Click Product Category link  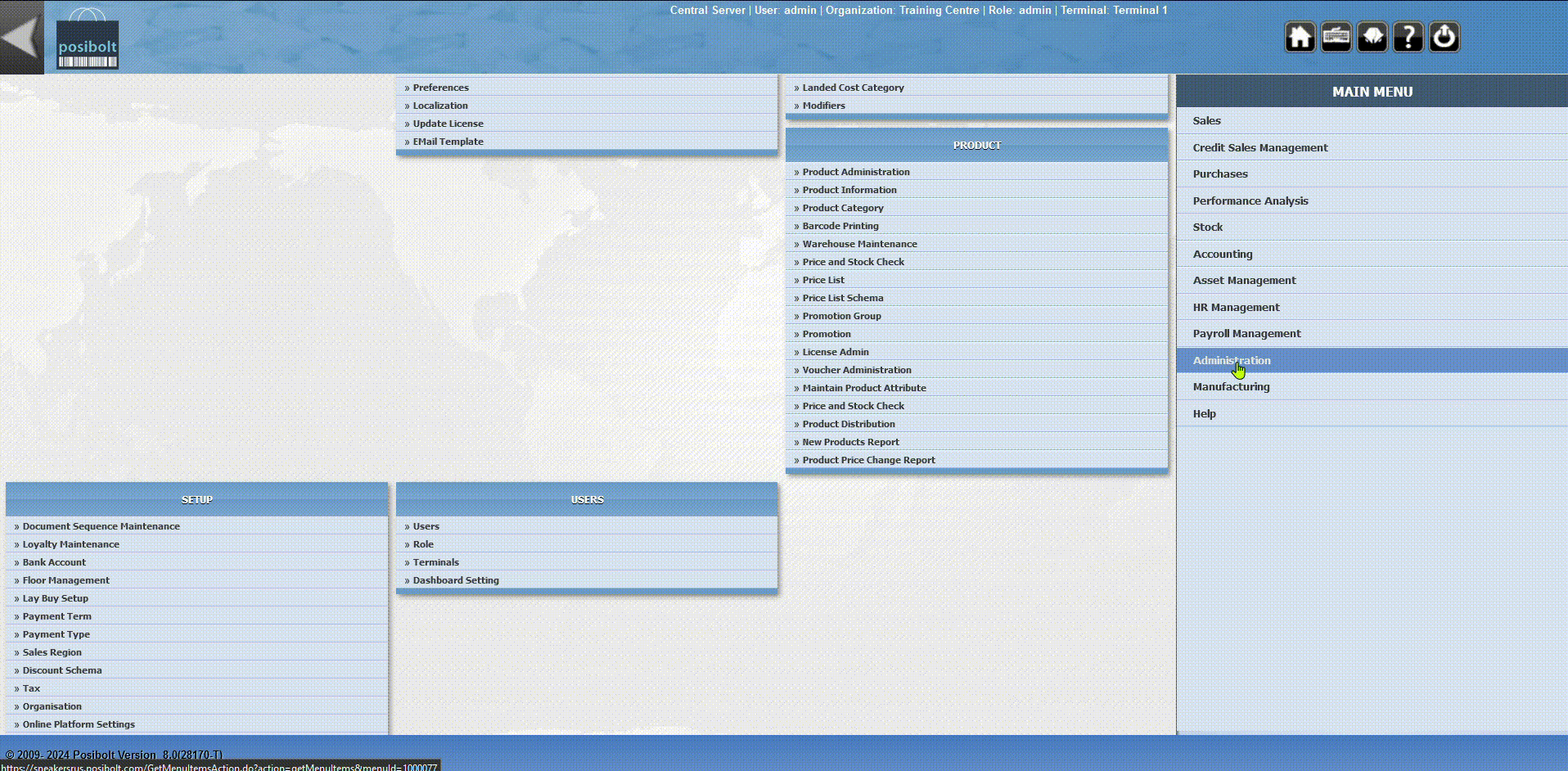tap(843, 208)
